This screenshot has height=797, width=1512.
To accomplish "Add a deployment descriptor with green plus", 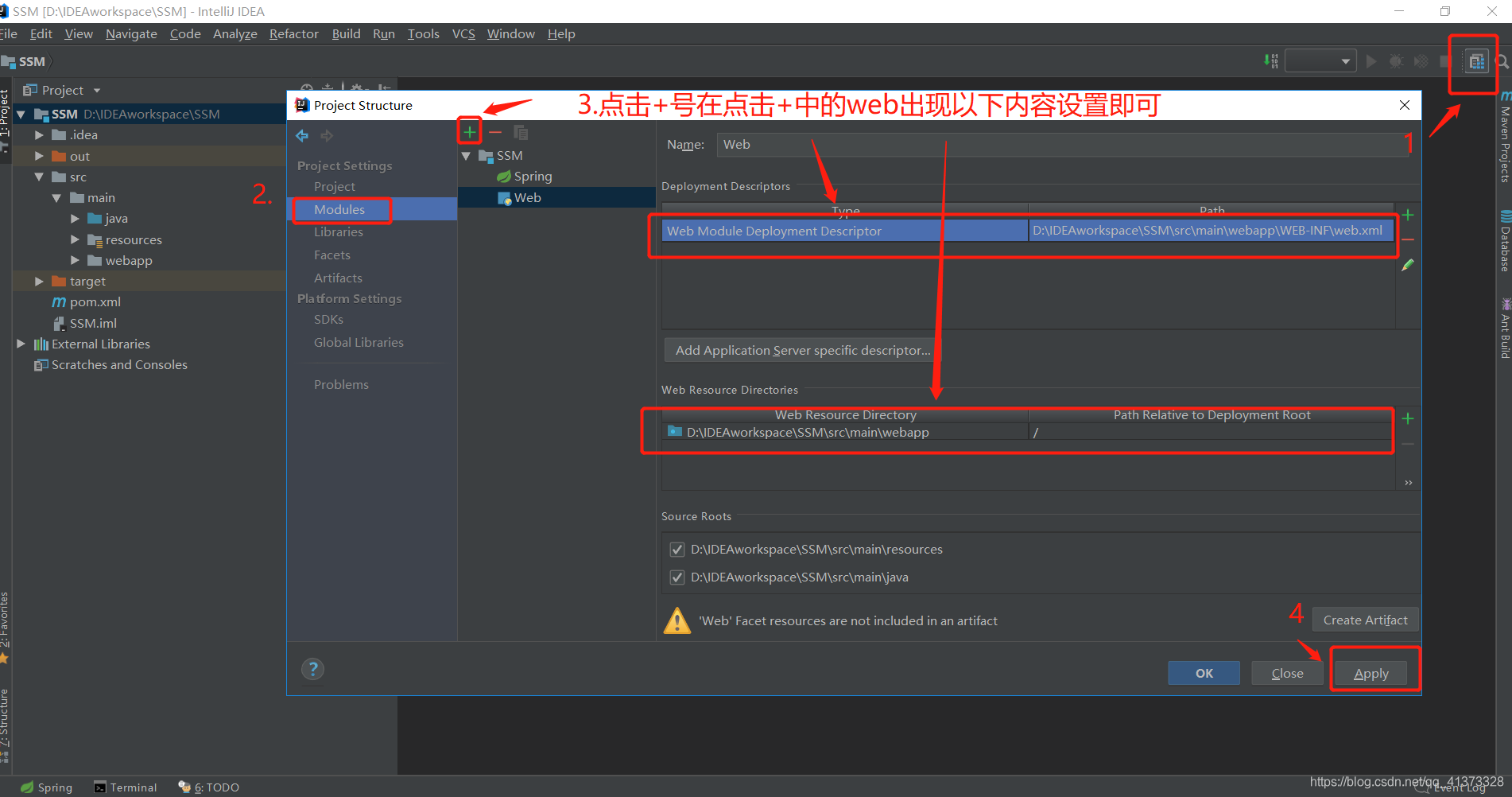I will click(x=1408, y=215).
